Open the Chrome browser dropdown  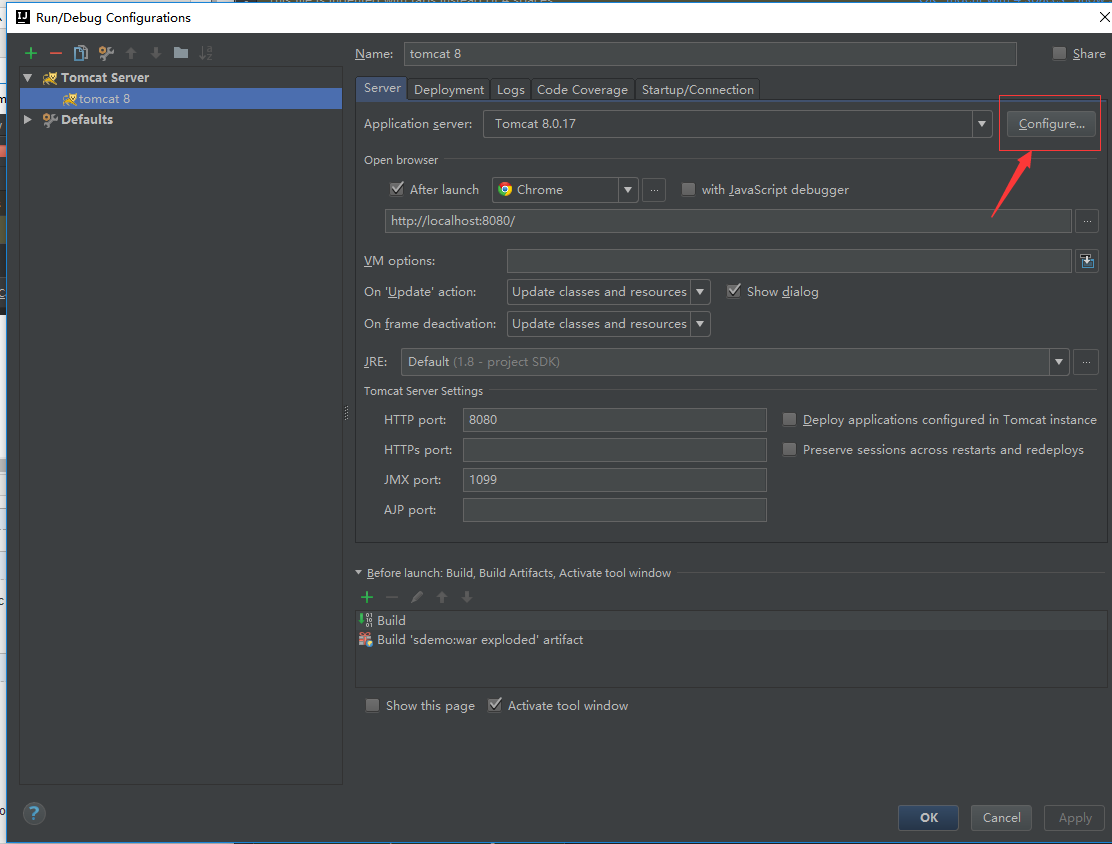628,190
